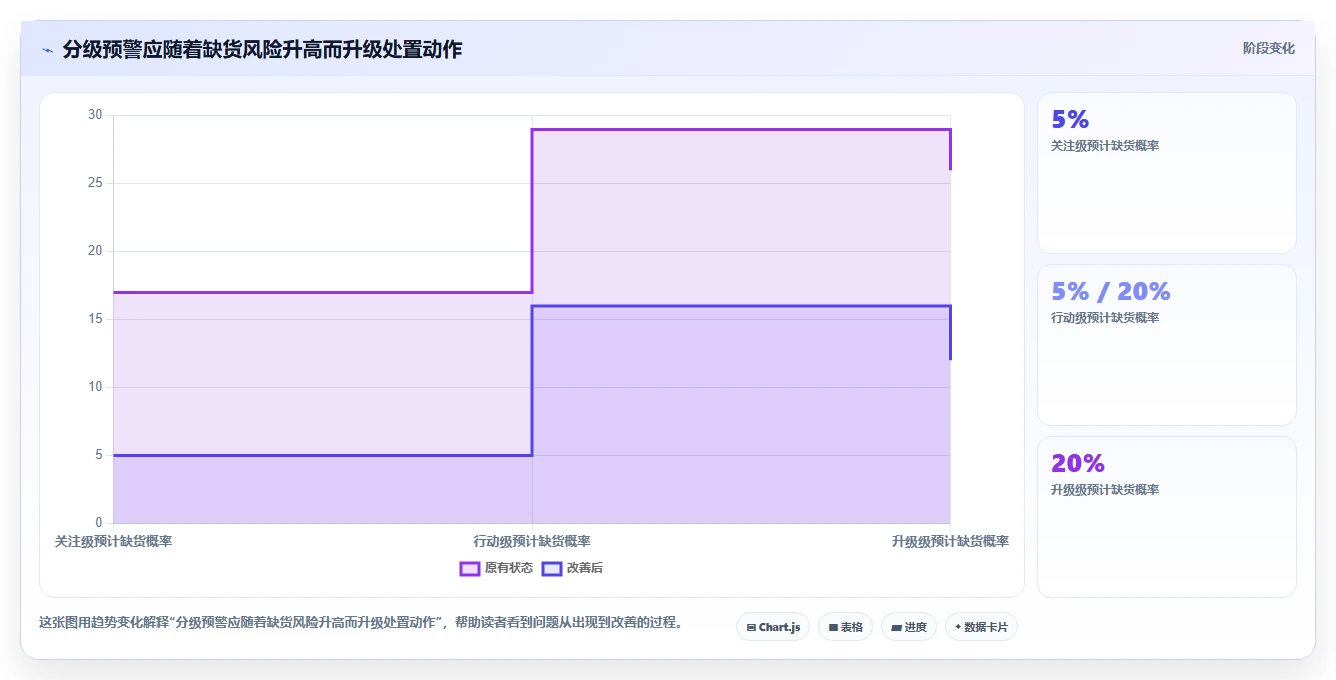Click the trend icon beside the chart title
Viewport: 1336px width, 680px height.
tap(47, 50)
